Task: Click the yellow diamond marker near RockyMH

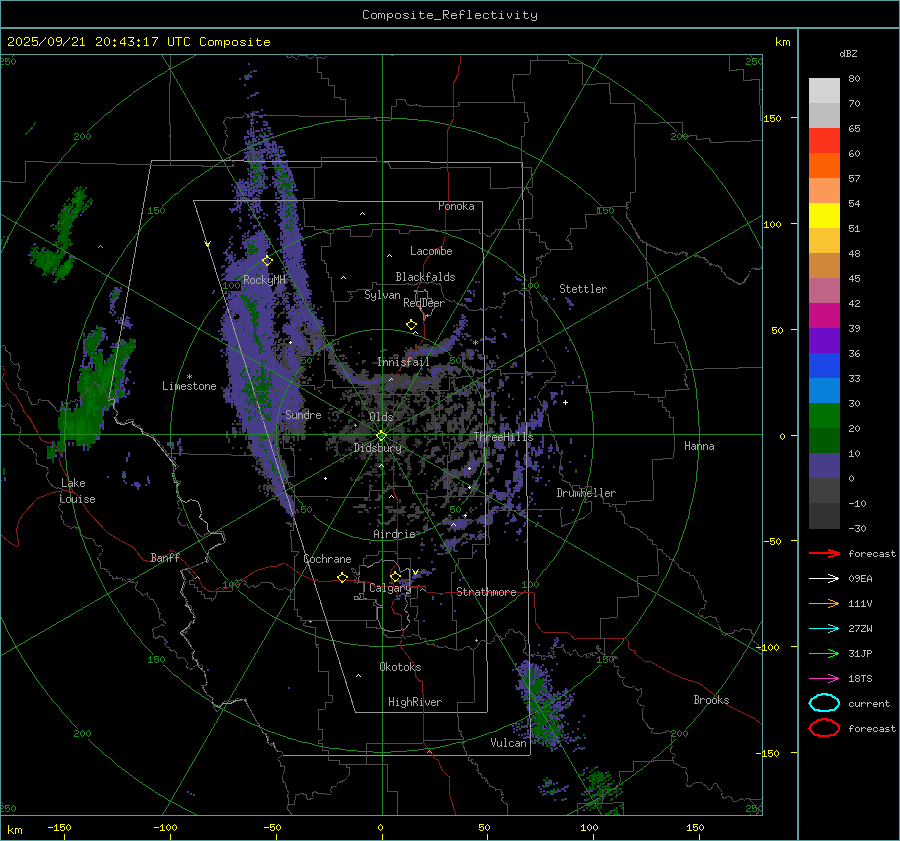Action: coord(267,260)
